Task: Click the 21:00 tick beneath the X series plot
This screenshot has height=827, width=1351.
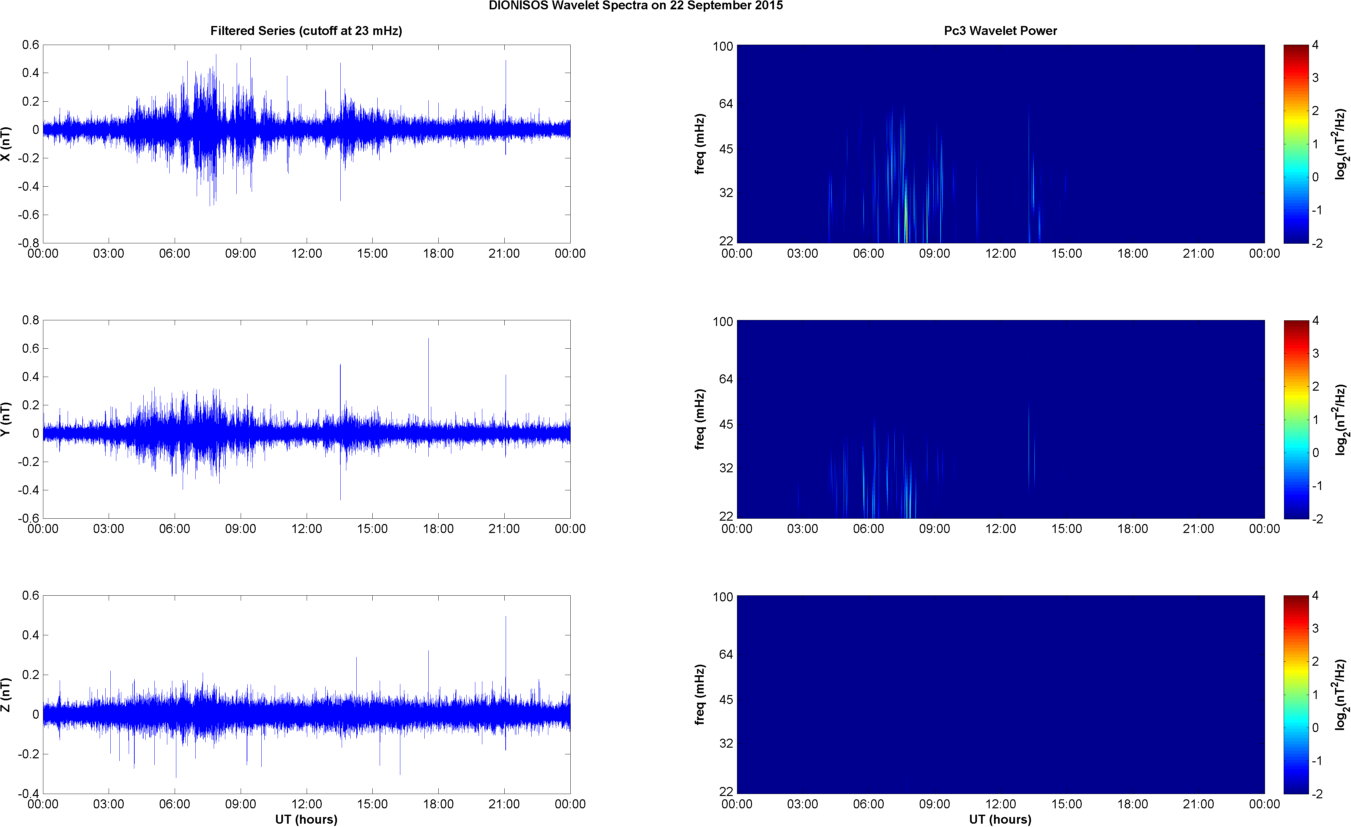Action: click(504, 254)
